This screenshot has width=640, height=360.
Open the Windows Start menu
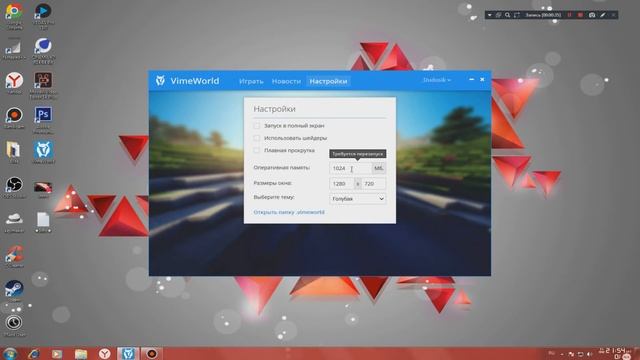tap(9, 353)
